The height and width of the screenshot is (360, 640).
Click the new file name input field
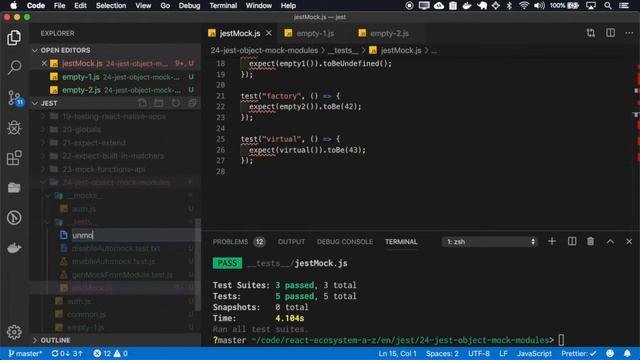[133, 235]
